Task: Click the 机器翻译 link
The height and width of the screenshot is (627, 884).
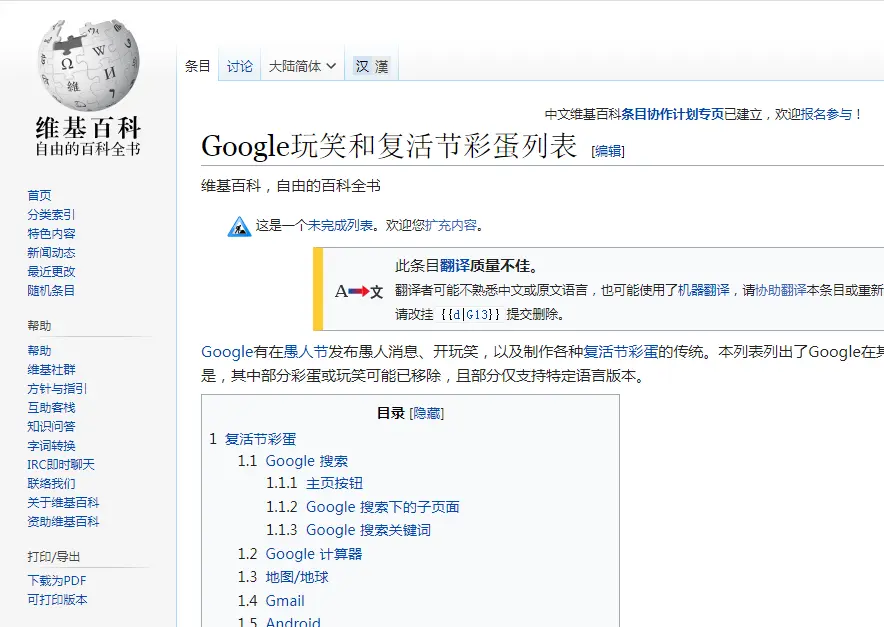Action: (x=703, y=290)
